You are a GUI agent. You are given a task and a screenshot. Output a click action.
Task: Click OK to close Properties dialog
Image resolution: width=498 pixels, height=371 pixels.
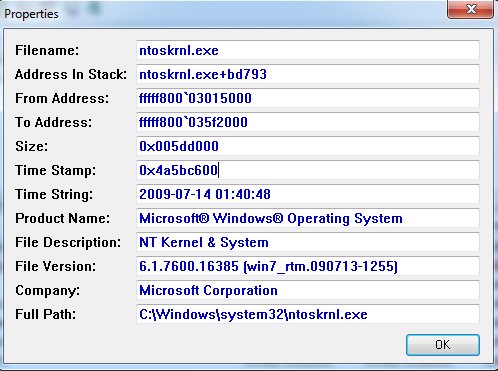(x=443, y=345)
